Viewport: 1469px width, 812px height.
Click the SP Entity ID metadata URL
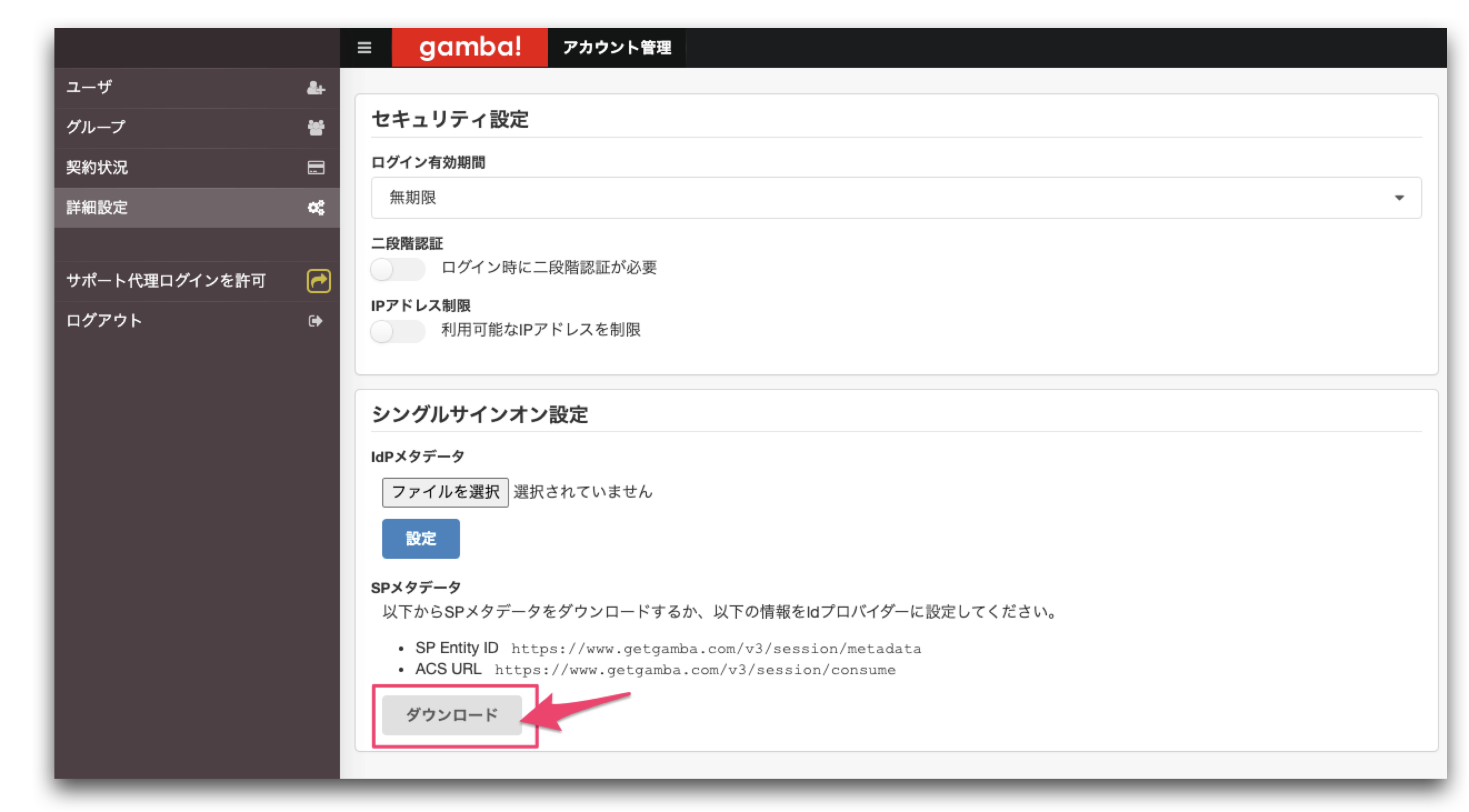pyautogui.click(x=716, y=648)
